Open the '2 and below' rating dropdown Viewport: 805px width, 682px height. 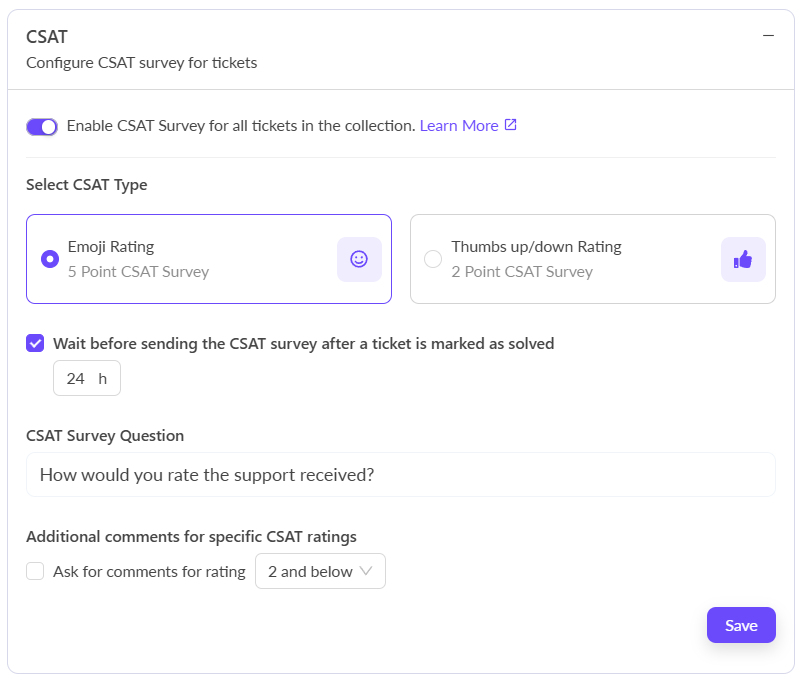(320, 572)
